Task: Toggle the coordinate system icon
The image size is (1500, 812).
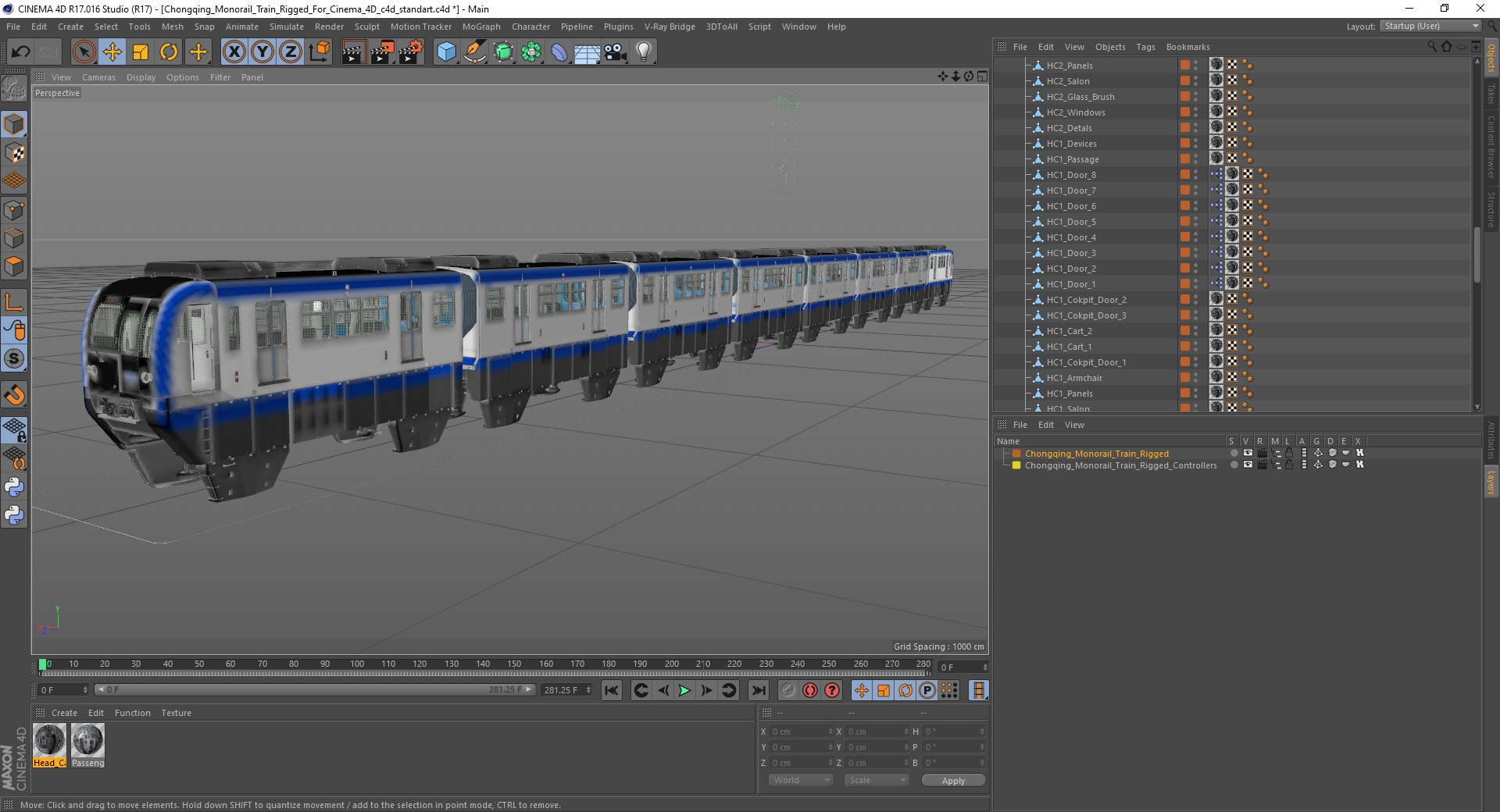Action: coord(319,52)
